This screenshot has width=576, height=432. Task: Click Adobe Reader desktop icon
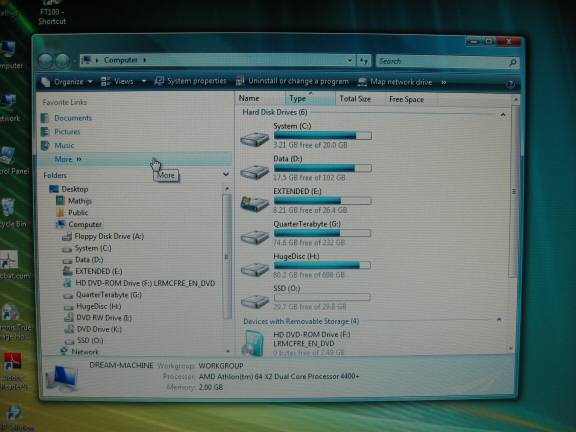click(x=13, y=370)
